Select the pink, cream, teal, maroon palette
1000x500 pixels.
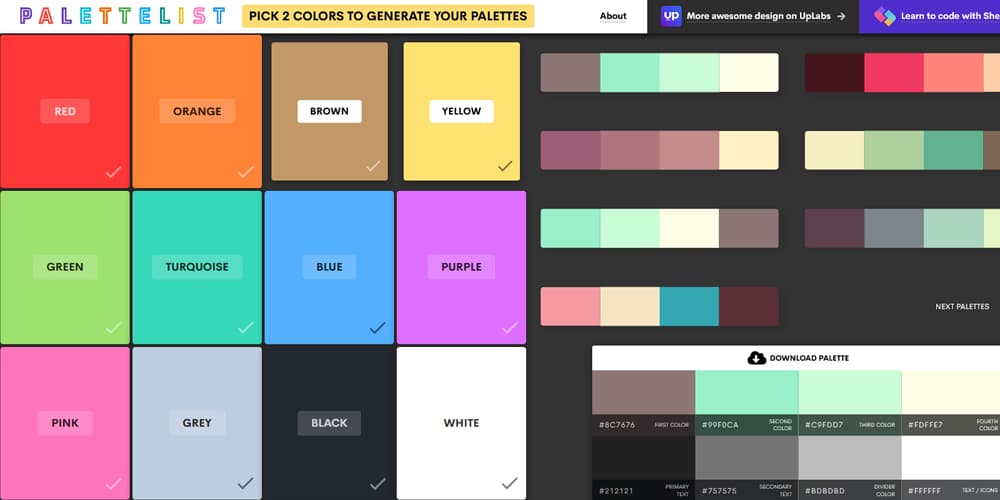[x=659, y=306]
